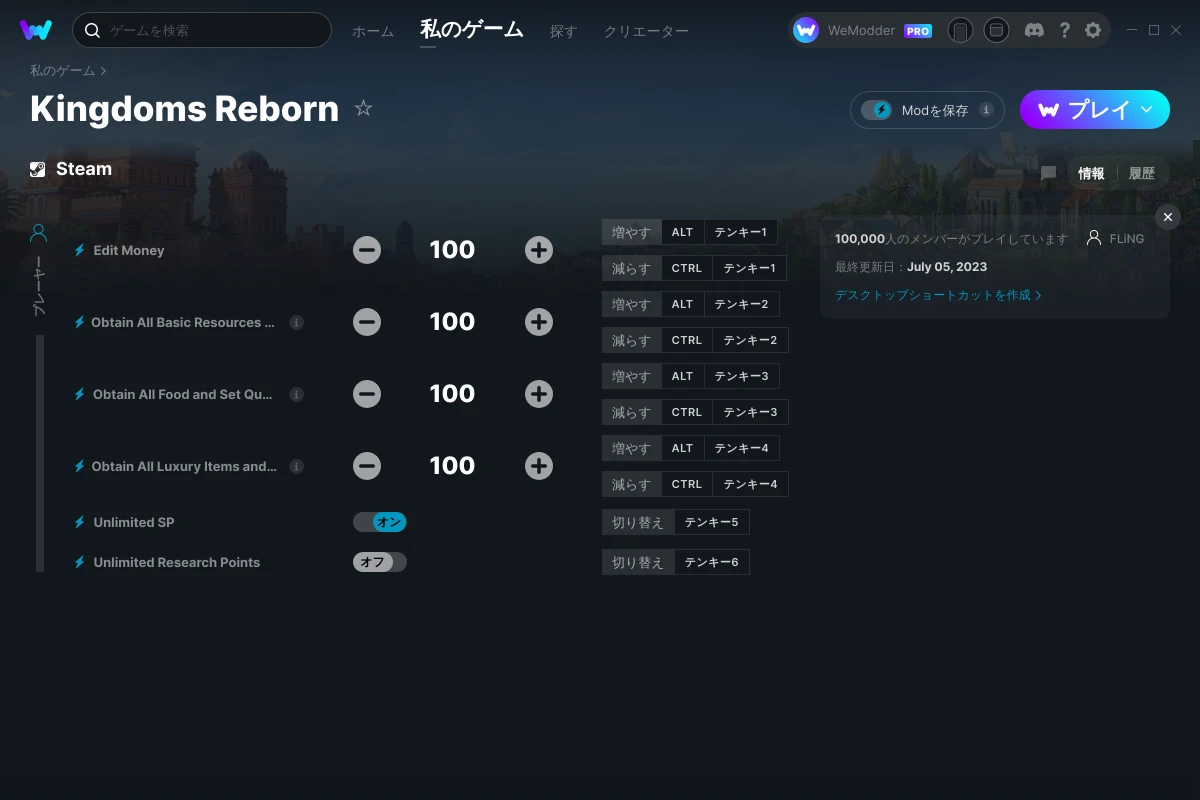Change Edit Money 増やす hotkey ALT テンキー1
Viewport: 1200px width, 800px height.
(x=690, y=232)
